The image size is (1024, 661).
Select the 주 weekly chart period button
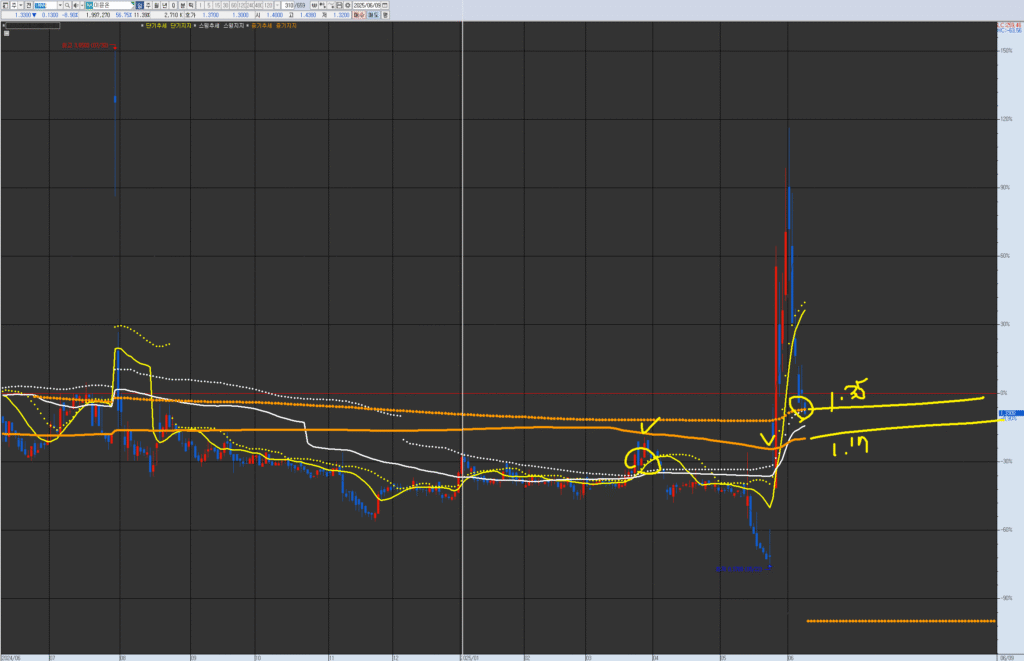(x=148, y=5)
